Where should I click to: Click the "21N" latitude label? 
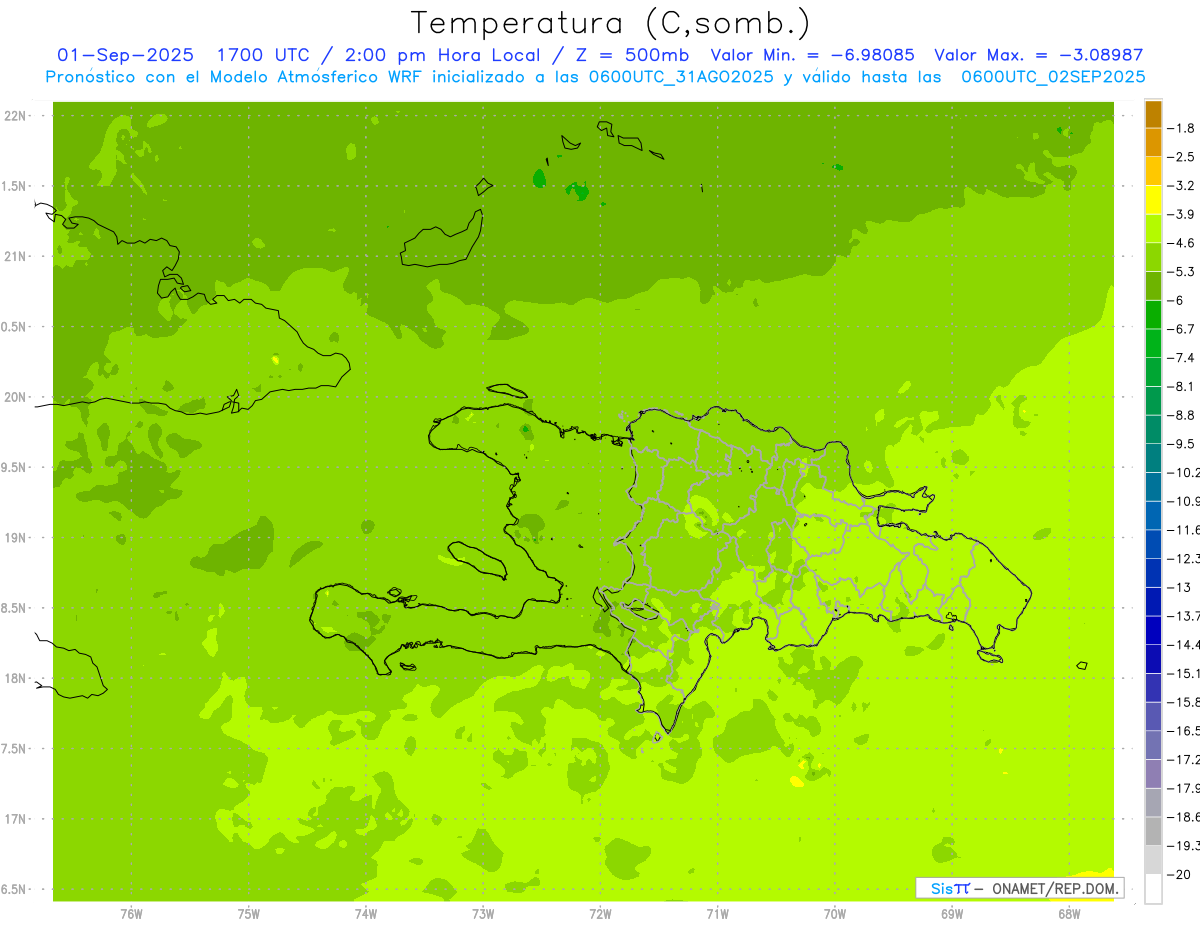[17, 257]
